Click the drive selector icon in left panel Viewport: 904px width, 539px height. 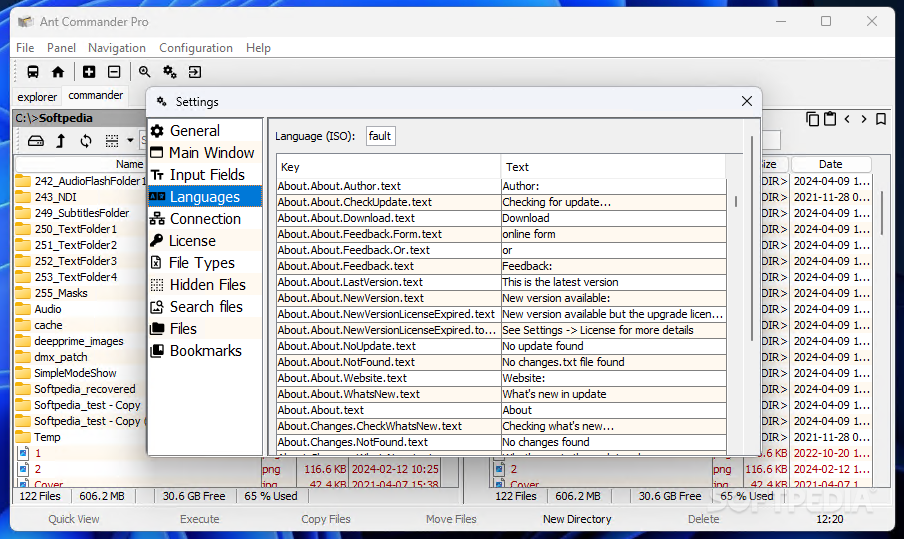click(36, 141)
